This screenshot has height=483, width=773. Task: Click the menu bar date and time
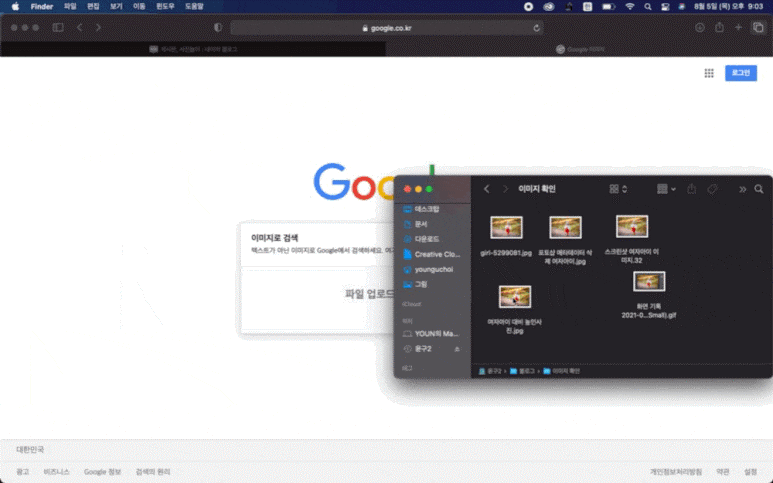click(x=728, y=6)
